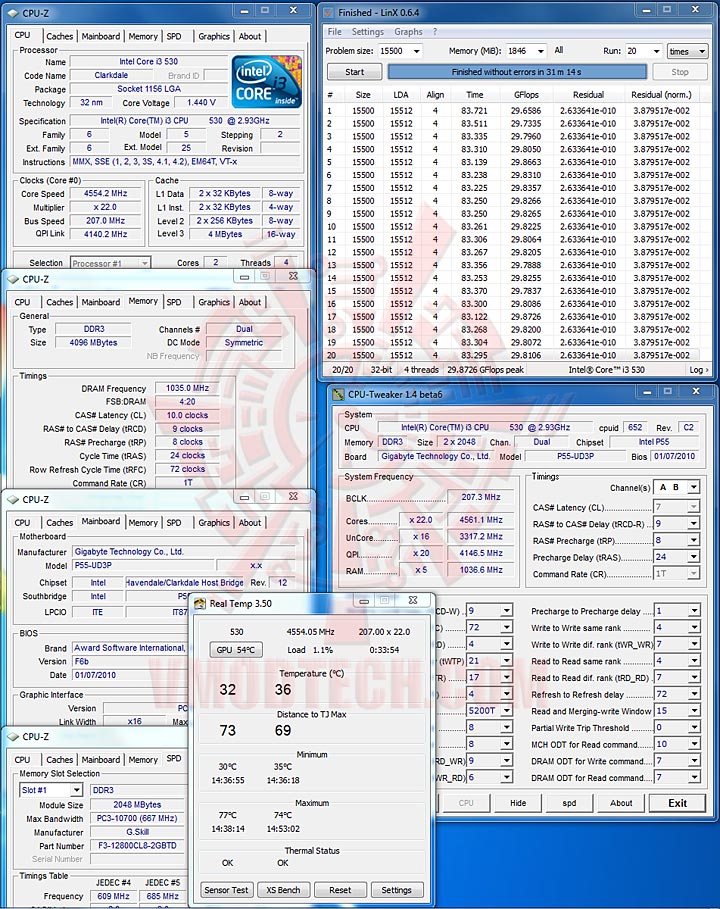Viewport: 720px width, 909px height.
Task: Open the File menu in LinX
Action: (x=334, y=32)
